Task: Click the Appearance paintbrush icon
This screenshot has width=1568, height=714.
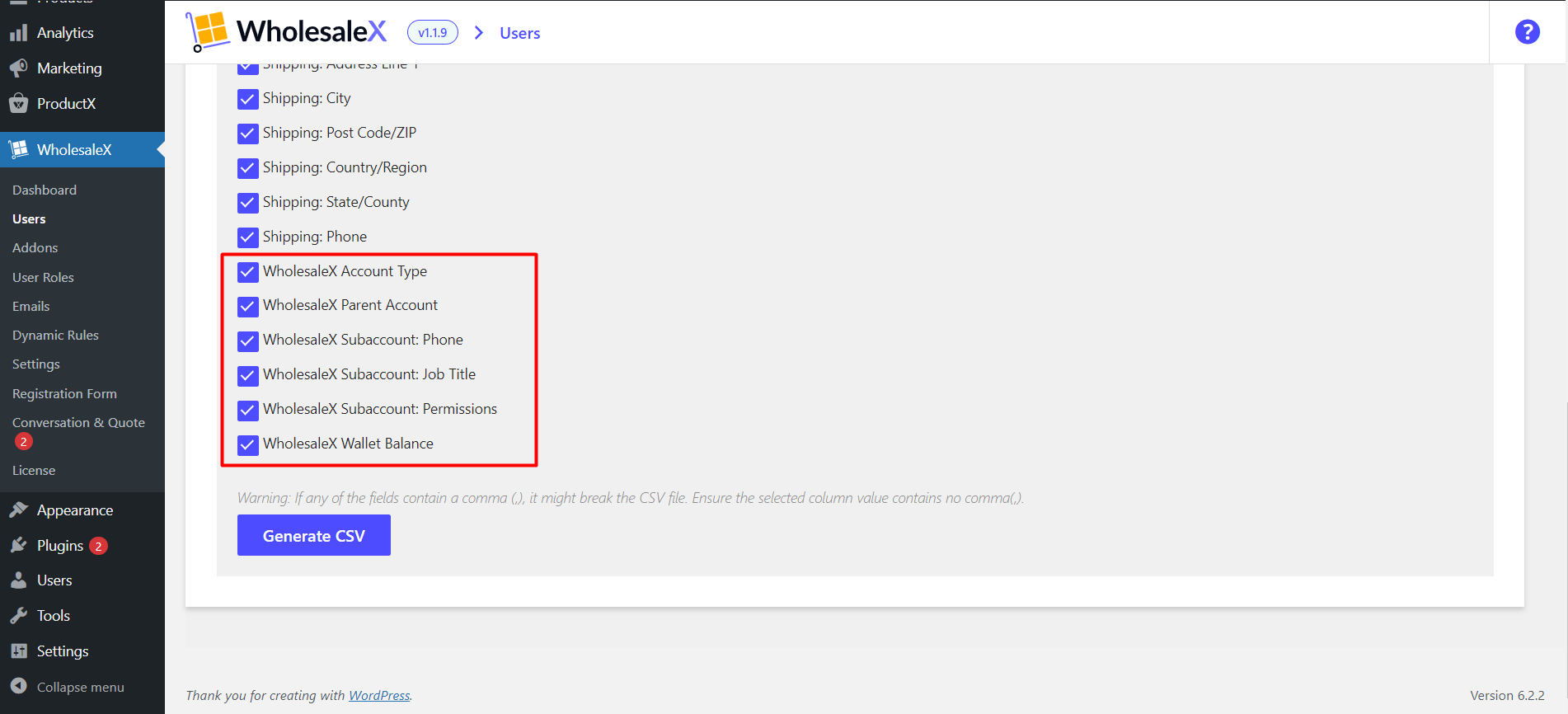Action: (x=18, y=510)
